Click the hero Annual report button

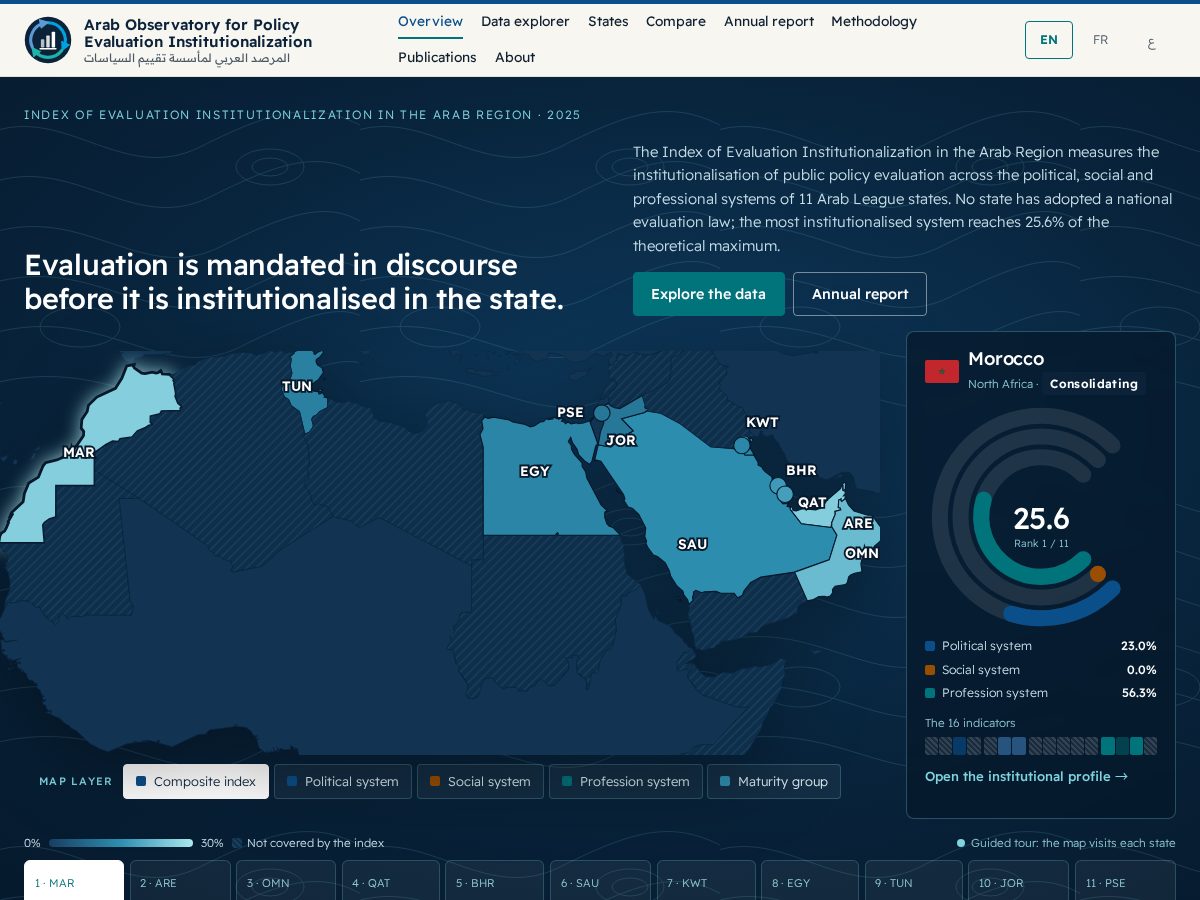point(860,294)
